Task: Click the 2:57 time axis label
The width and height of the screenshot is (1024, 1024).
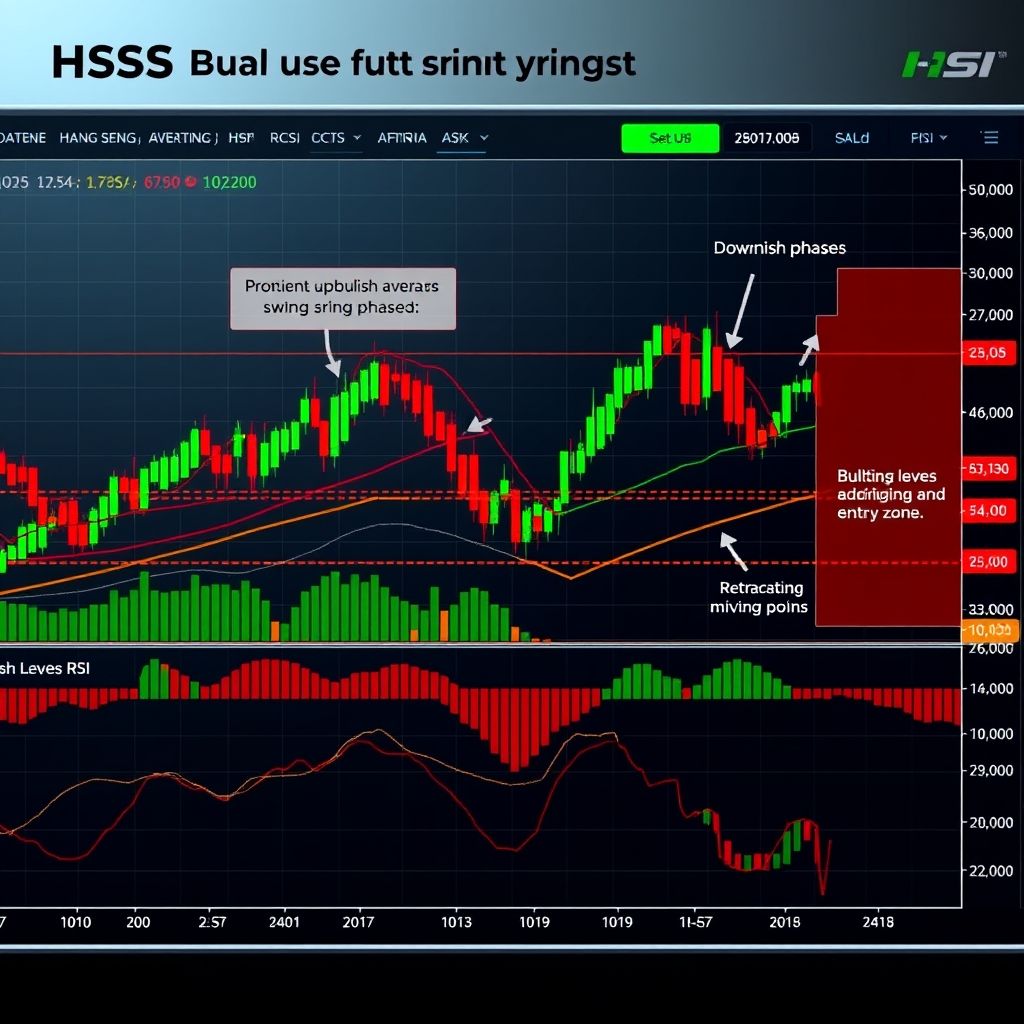Action: 212,922
